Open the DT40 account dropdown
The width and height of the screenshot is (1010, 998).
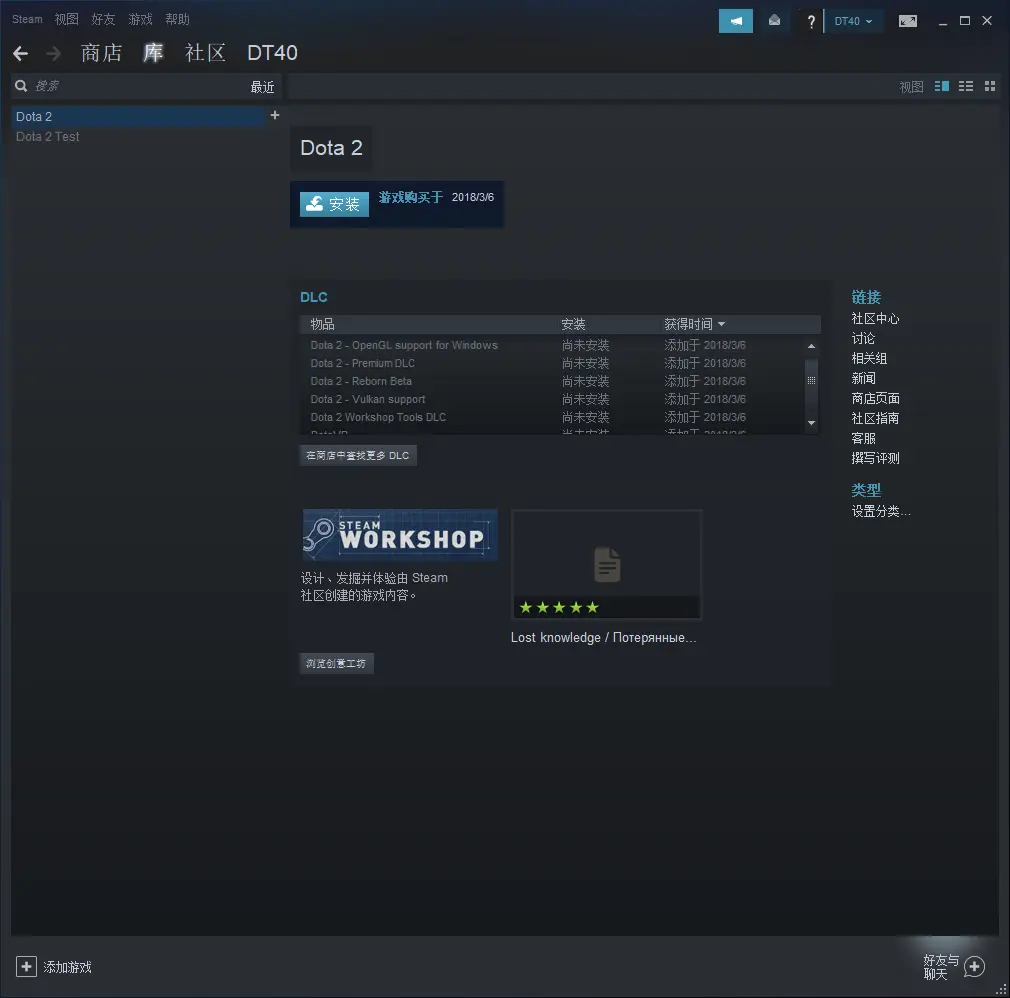tap(853, 21)
